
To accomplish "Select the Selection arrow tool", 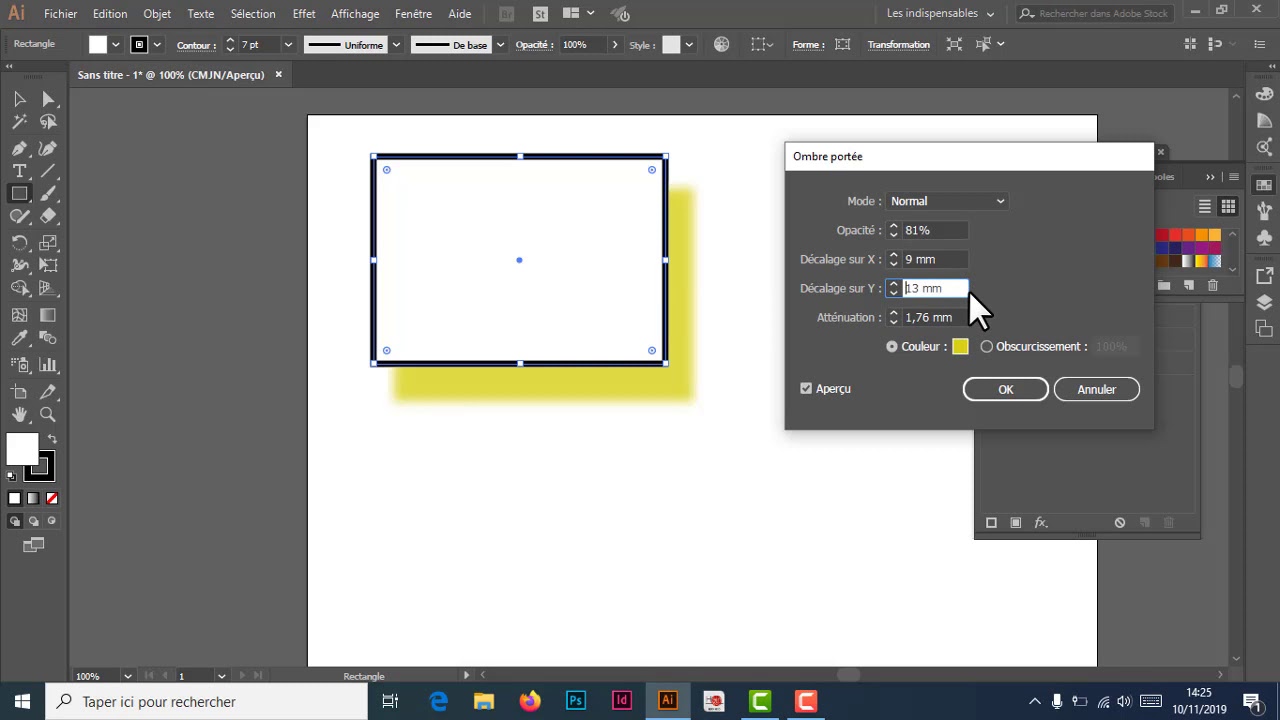I will (19, 99).
